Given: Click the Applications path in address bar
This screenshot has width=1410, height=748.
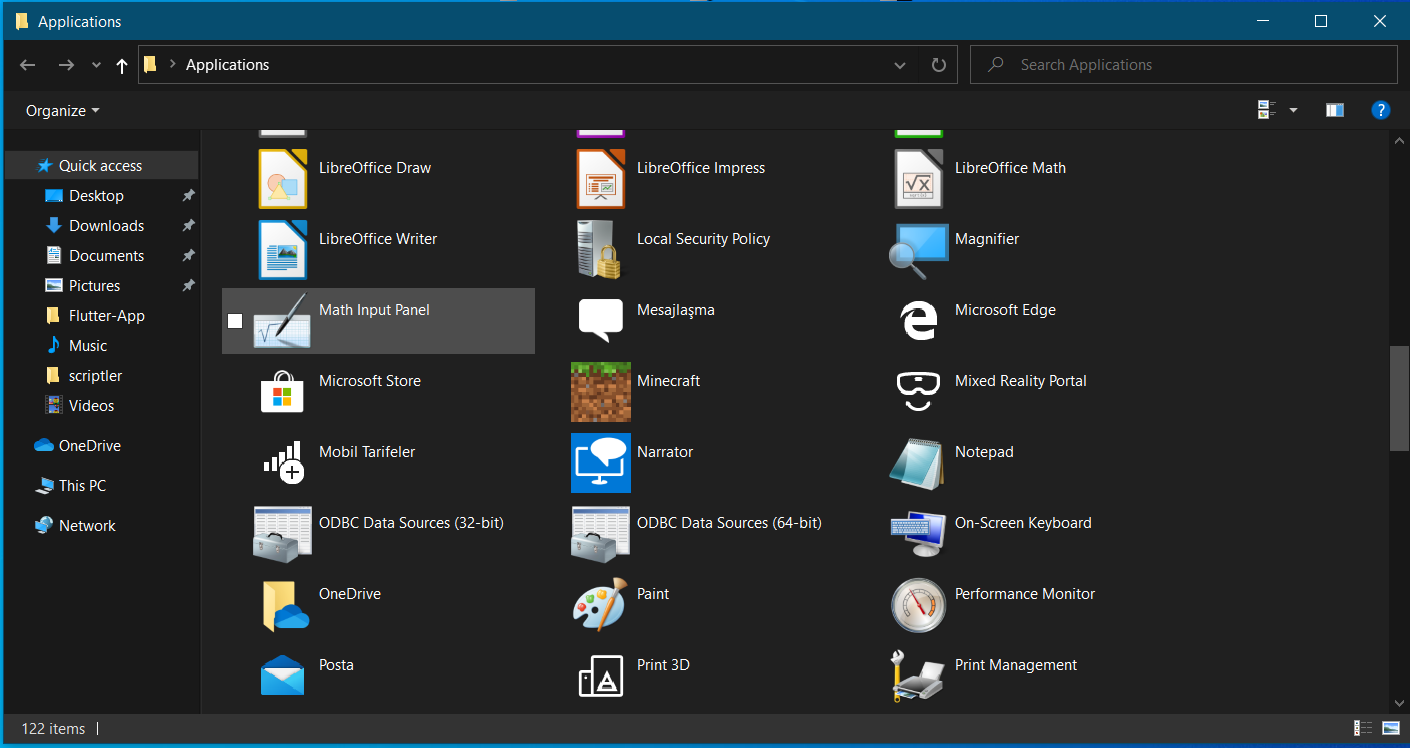Looking at the screenshot, I should point(228,65).
